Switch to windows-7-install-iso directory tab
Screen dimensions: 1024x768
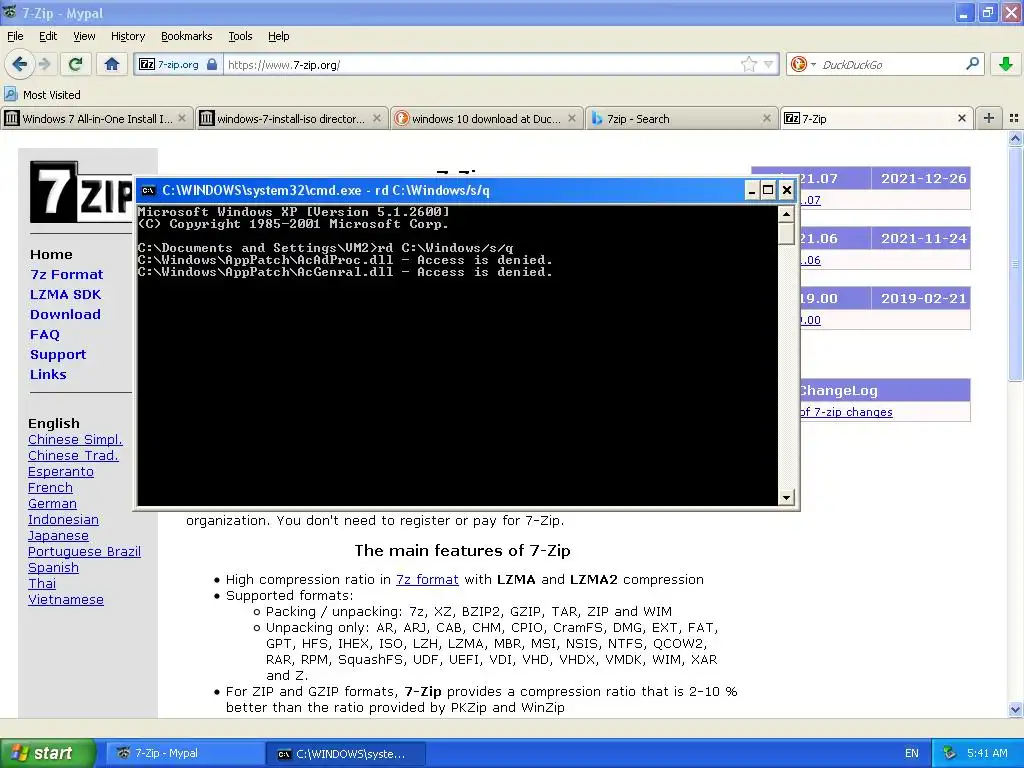[x=291, y=118]
